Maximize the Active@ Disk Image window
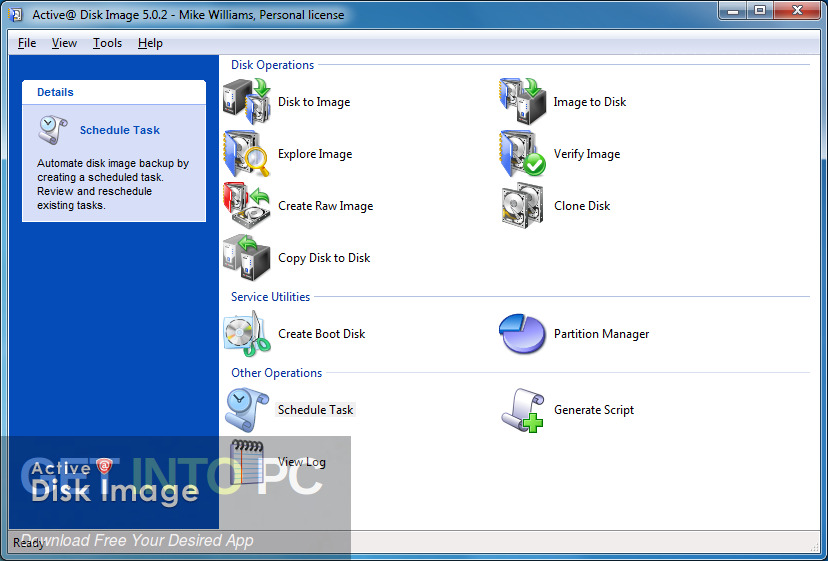Image resolution: width=828 pixels, height=561 pixels. coord(759,11)
